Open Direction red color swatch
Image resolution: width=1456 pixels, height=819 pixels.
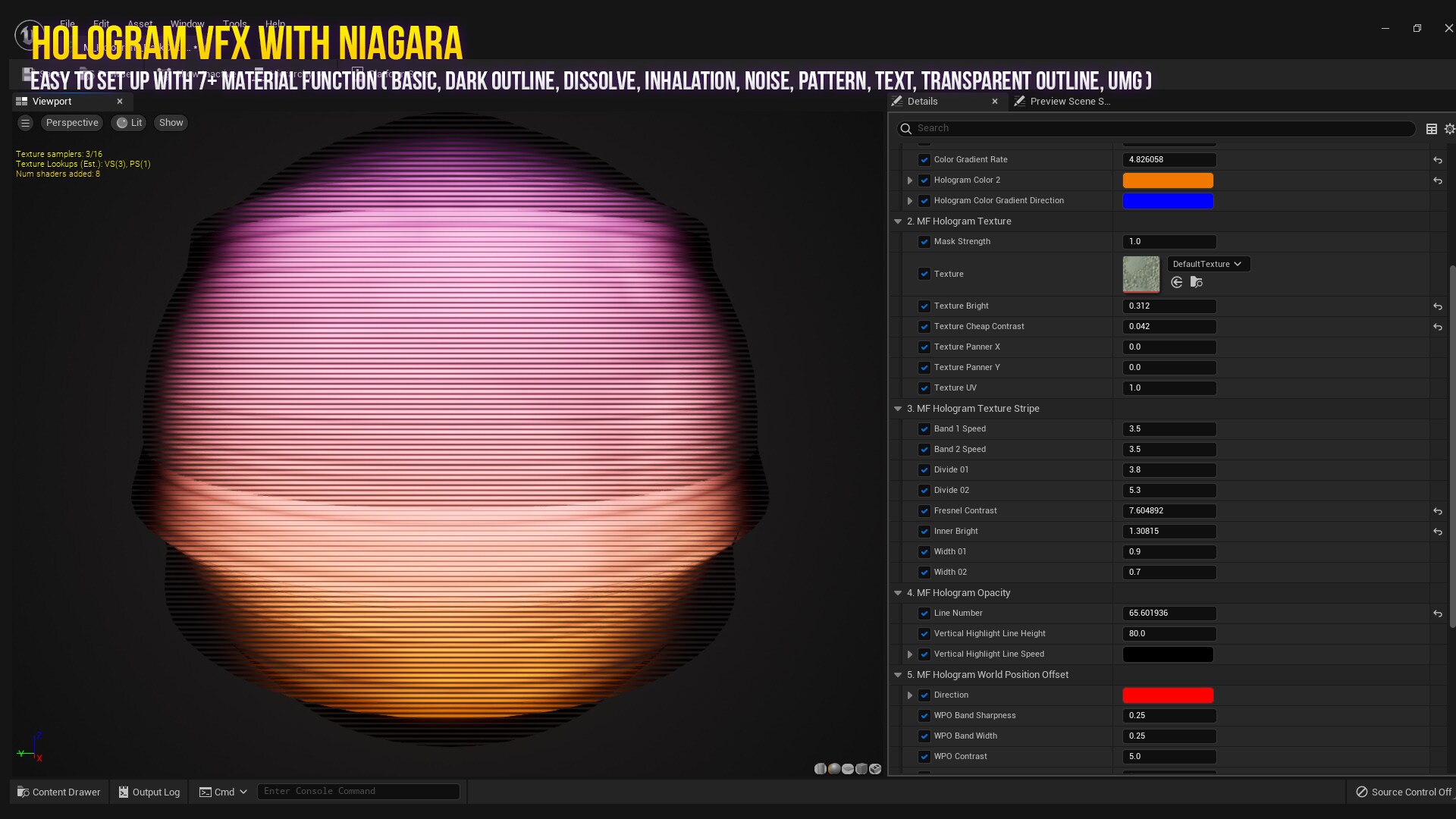[x=1168, y=695]
